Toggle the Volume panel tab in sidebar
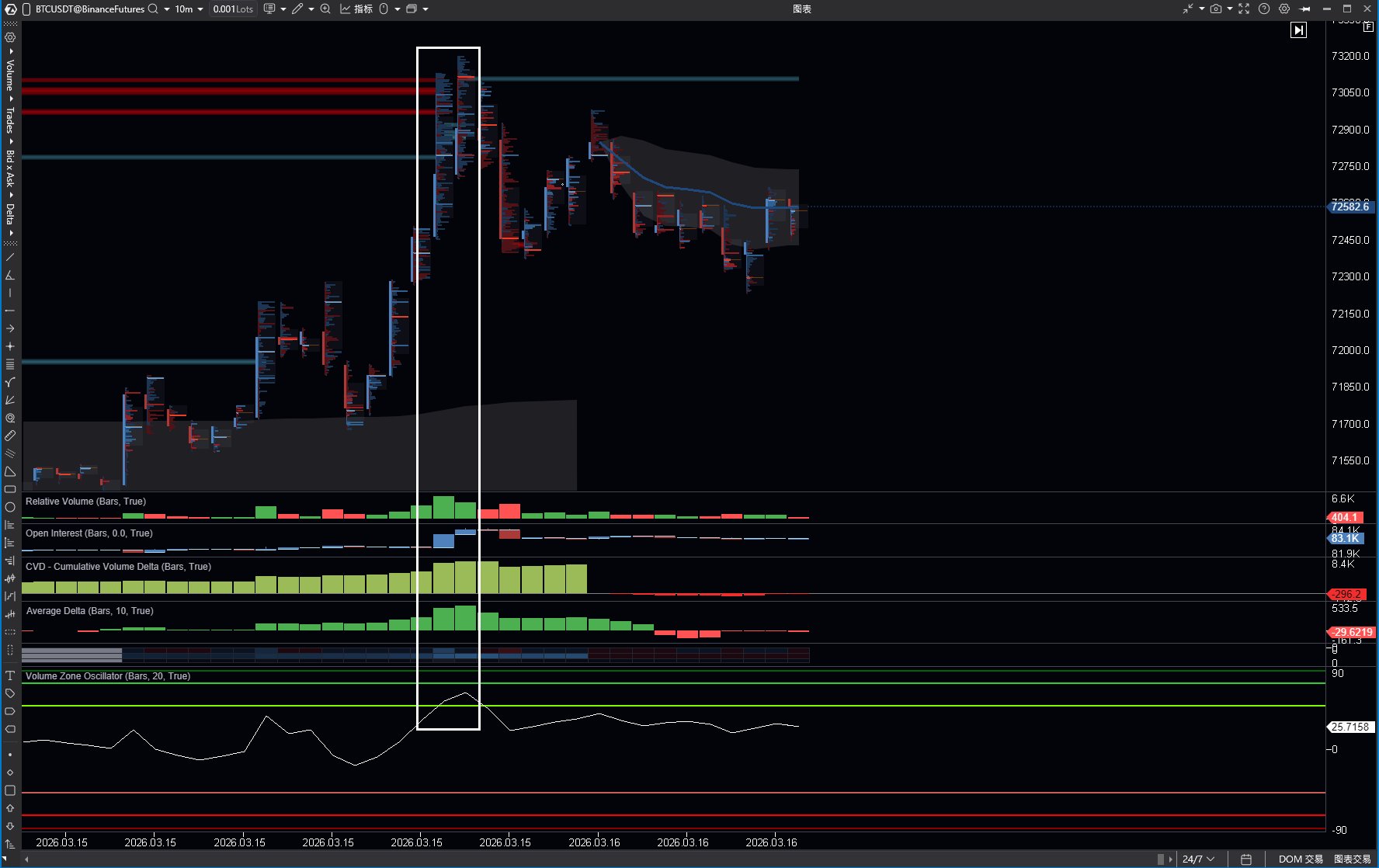The width and height of the screenshot is (1379, 868). 10,74
